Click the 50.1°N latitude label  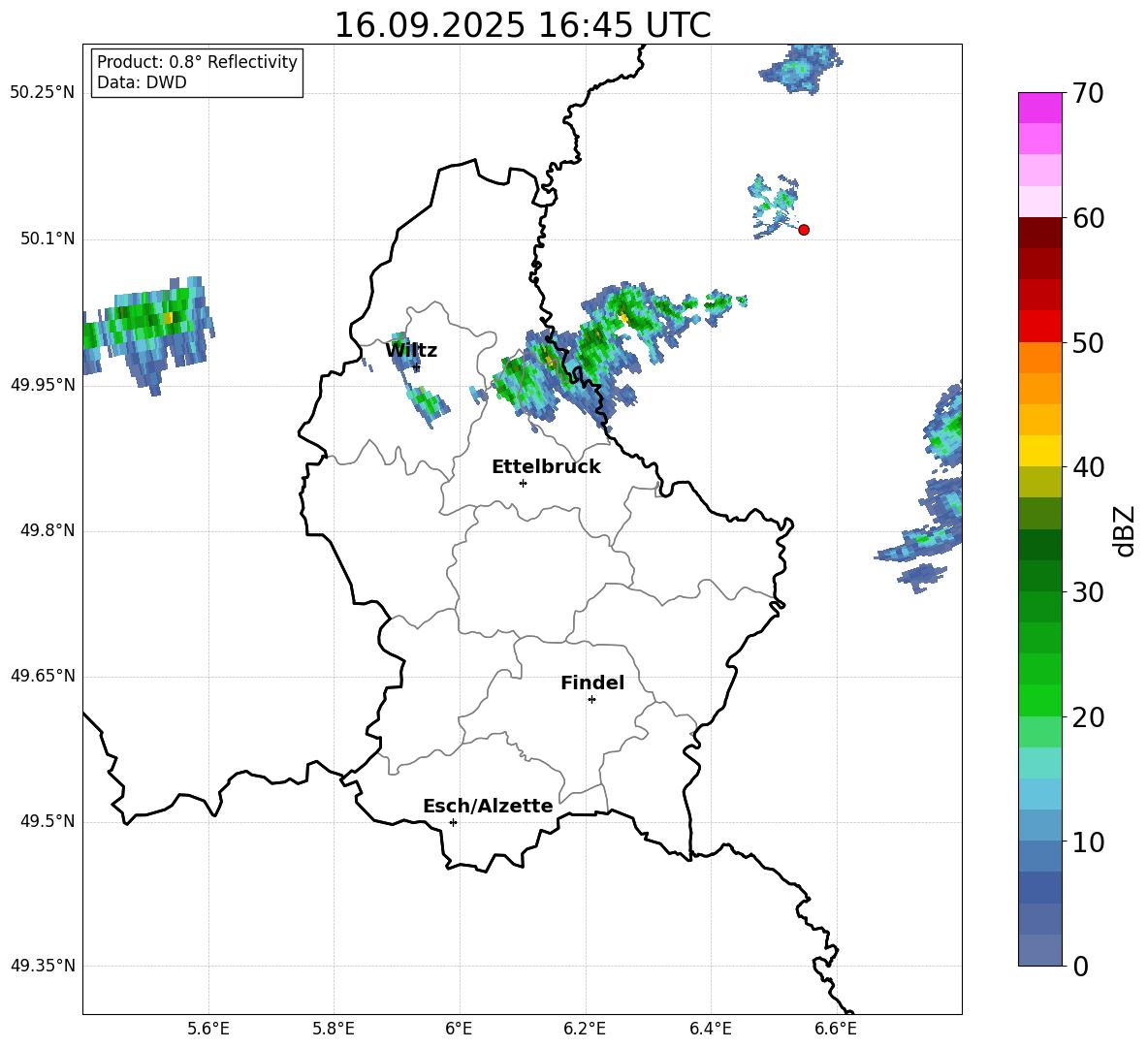coord(48,239)
